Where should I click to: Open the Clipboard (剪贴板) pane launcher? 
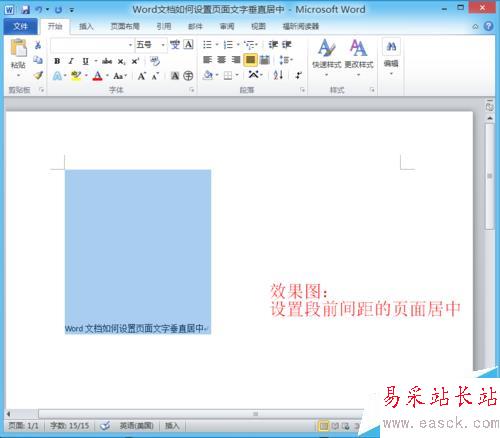click(42, 90)
